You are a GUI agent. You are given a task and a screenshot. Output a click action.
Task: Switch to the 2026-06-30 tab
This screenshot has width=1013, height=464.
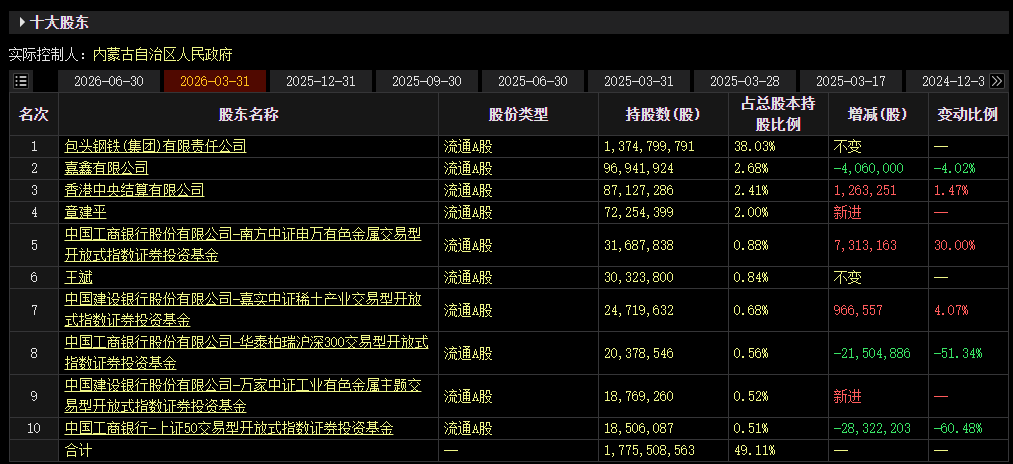pyautogui.click(x=109, y=81)
